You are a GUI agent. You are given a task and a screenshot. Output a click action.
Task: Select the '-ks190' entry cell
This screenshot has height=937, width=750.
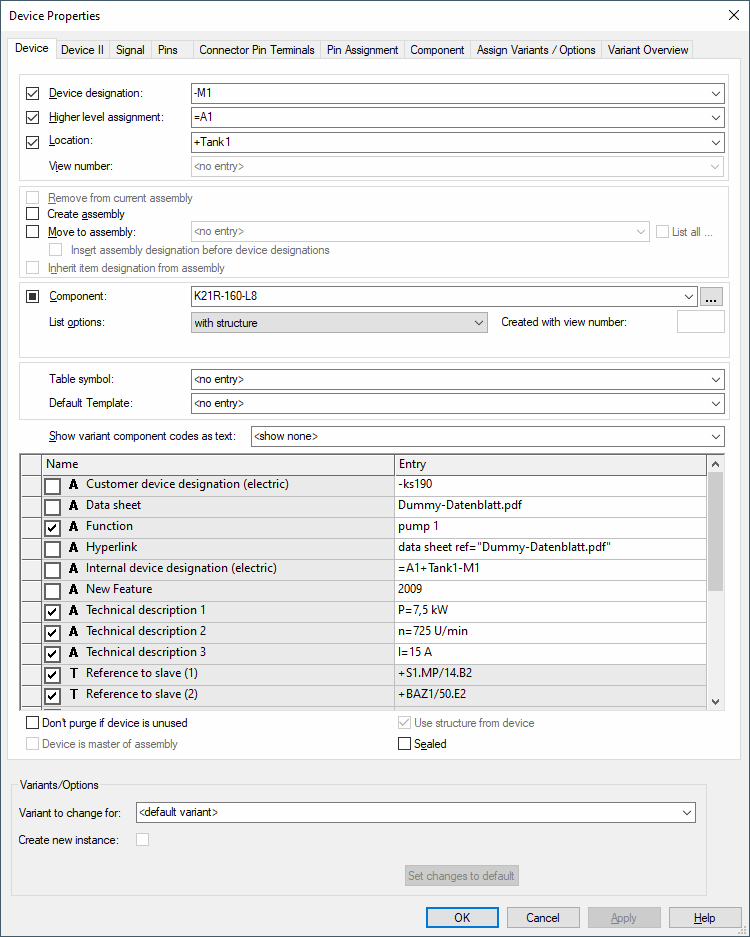[x=550, y=485]
